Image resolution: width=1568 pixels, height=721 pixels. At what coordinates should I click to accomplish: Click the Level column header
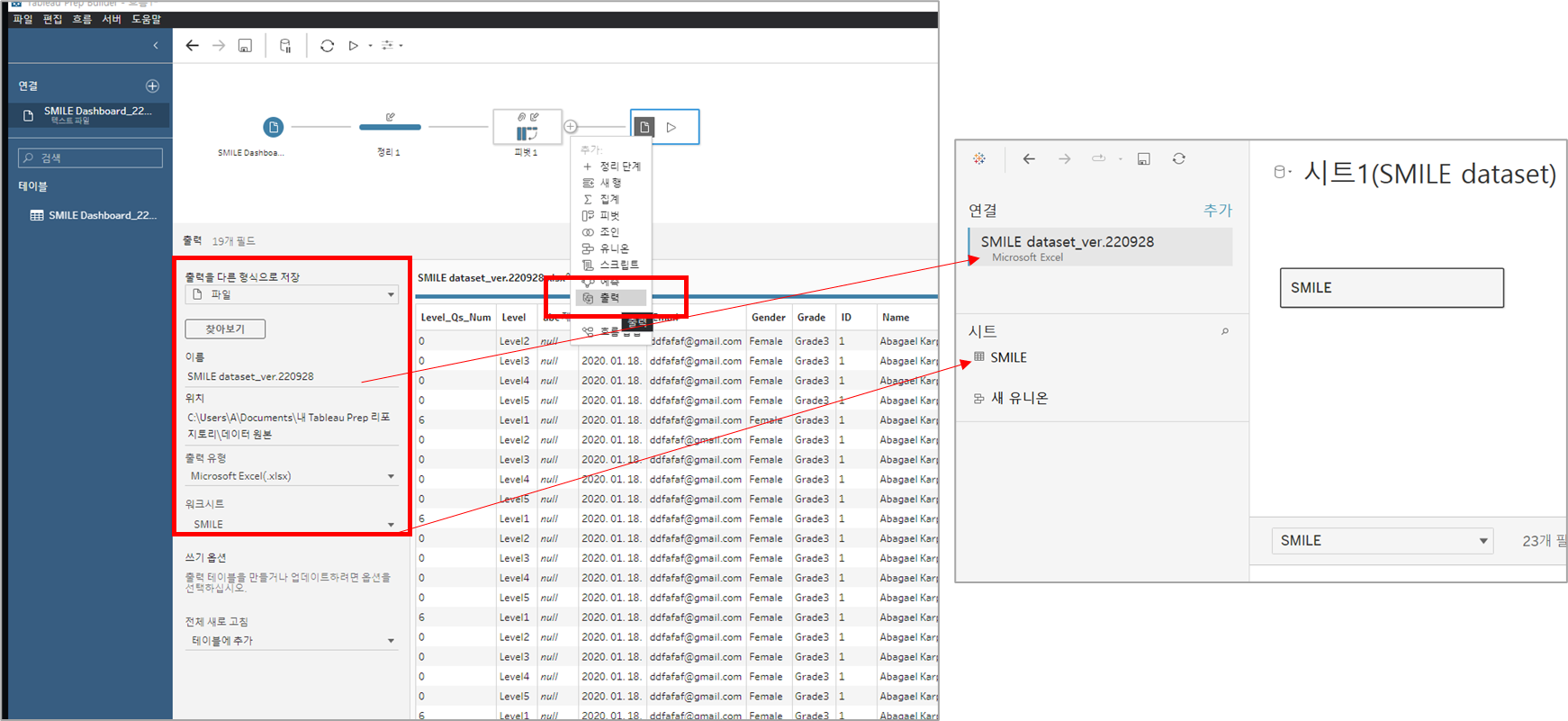[x=514, y=318]
